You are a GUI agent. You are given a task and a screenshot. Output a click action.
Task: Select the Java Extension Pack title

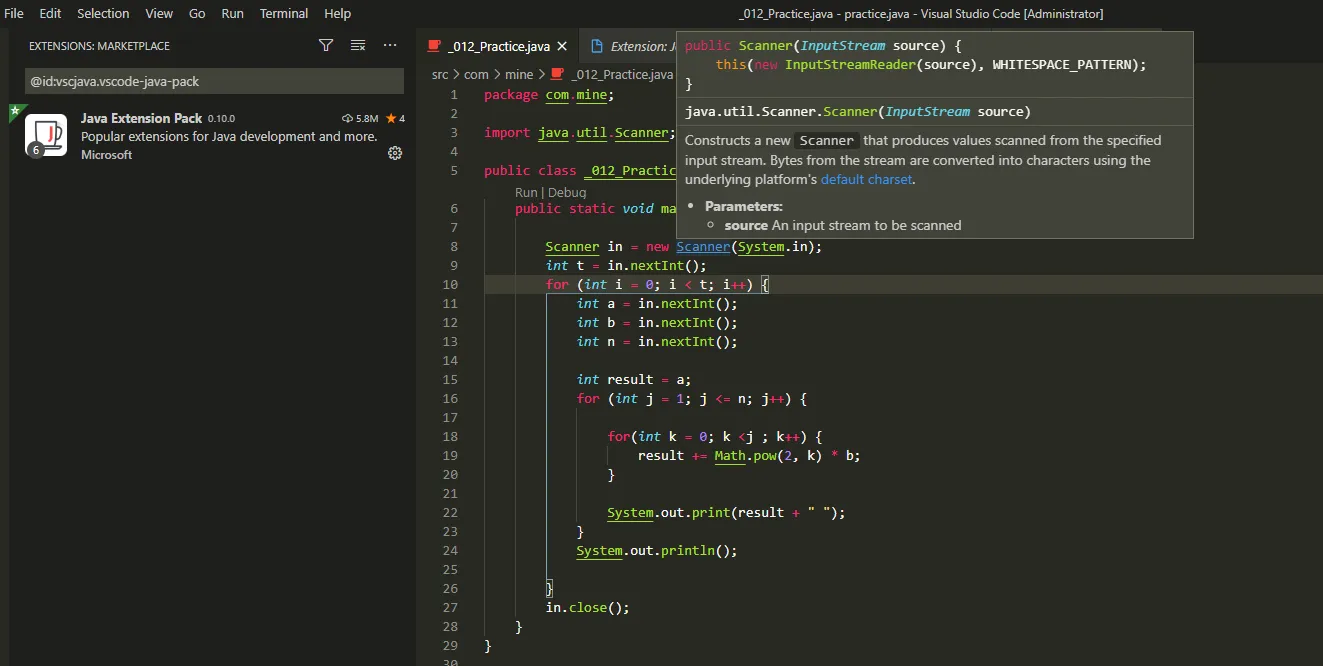(141, 118)
